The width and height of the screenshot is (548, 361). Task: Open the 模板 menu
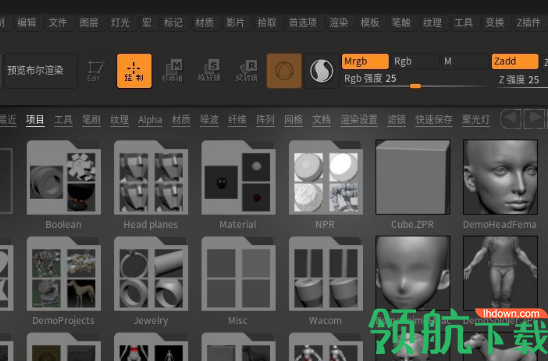point(370,23)
